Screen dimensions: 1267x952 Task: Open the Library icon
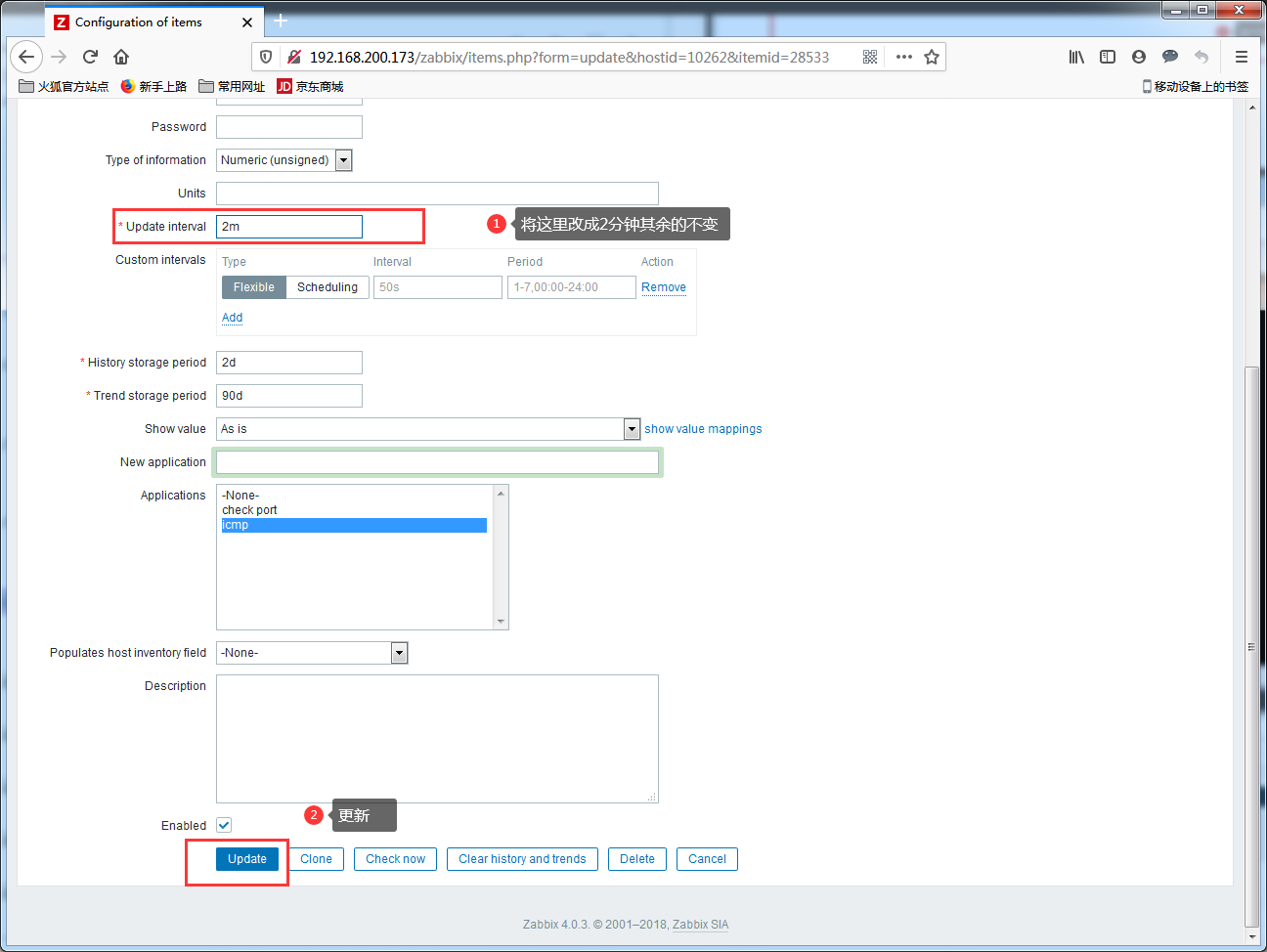[x=1076, y=57]
